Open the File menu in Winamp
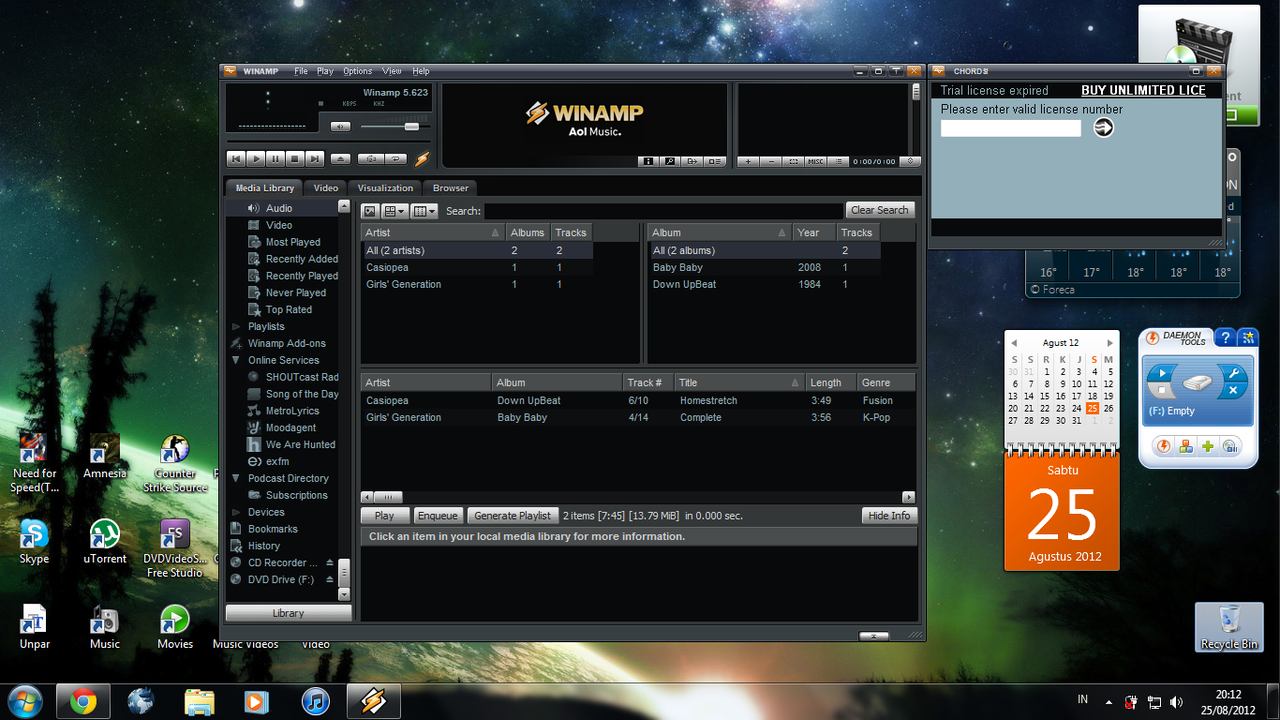Image resolution: width=1280 pixels, height=720 pixels. point(301,71)
